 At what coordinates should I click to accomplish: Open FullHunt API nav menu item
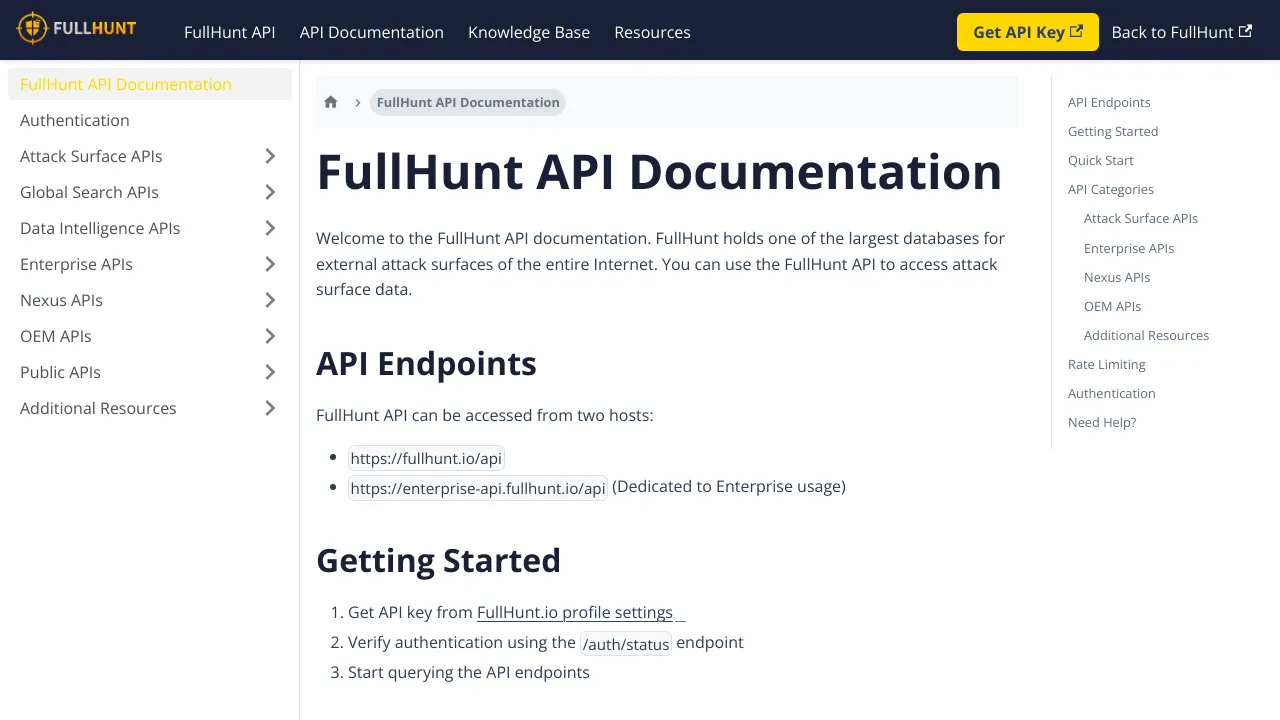coord(230,32)
